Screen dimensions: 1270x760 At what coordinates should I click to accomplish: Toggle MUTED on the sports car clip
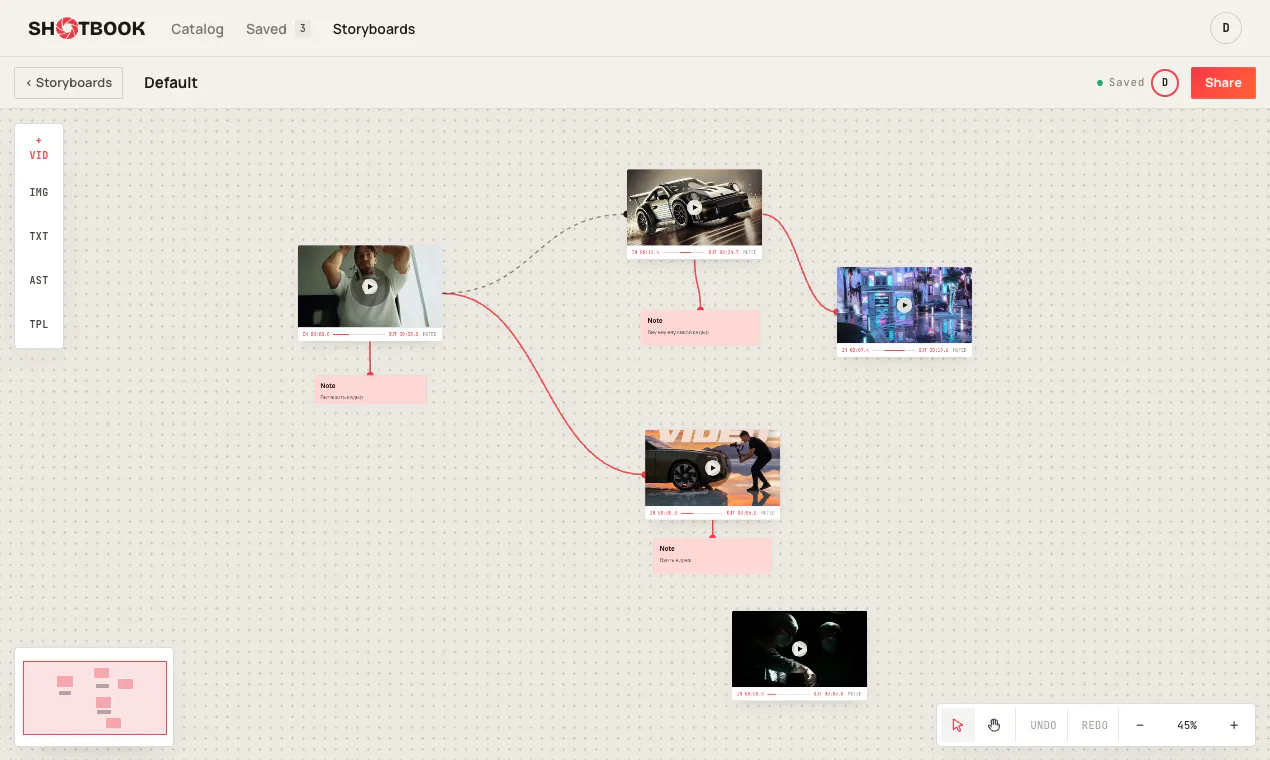point(750,253)
